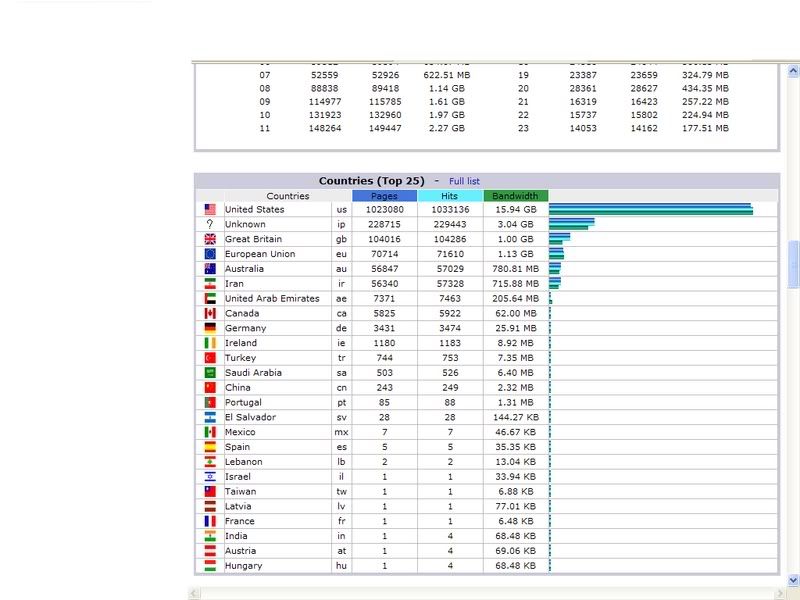Select the El Salvador flag icon
Image resolution: width=800 pixels, height=600 pixels.
tap(210, 417)
